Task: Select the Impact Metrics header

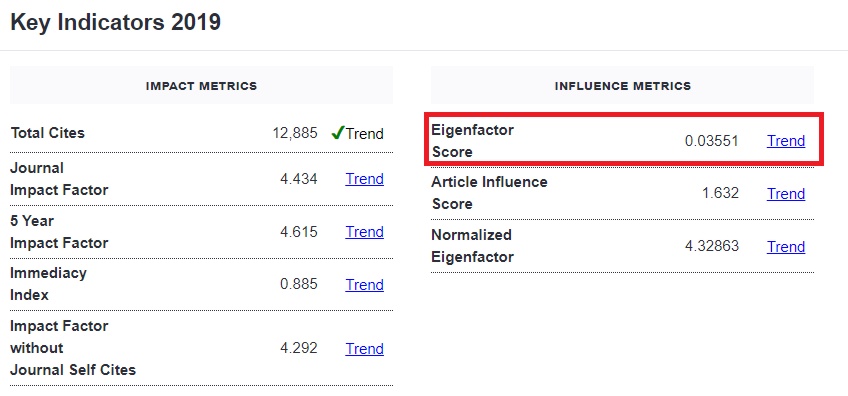Action: coord(201,85)
